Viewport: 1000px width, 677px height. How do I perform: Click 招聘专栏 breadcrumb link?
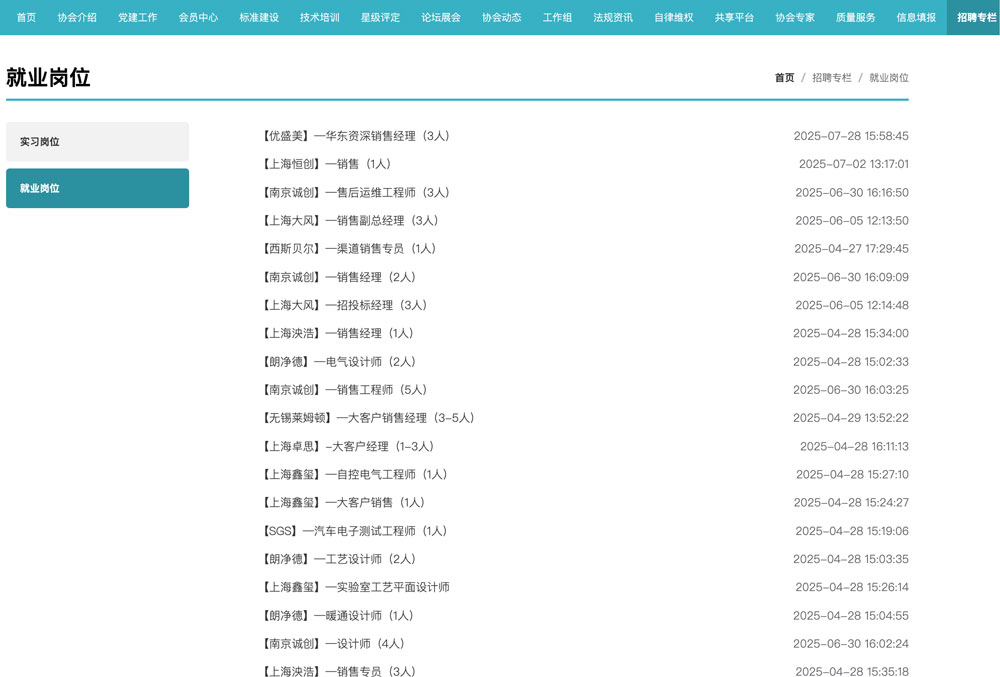(x=831, y=78)
